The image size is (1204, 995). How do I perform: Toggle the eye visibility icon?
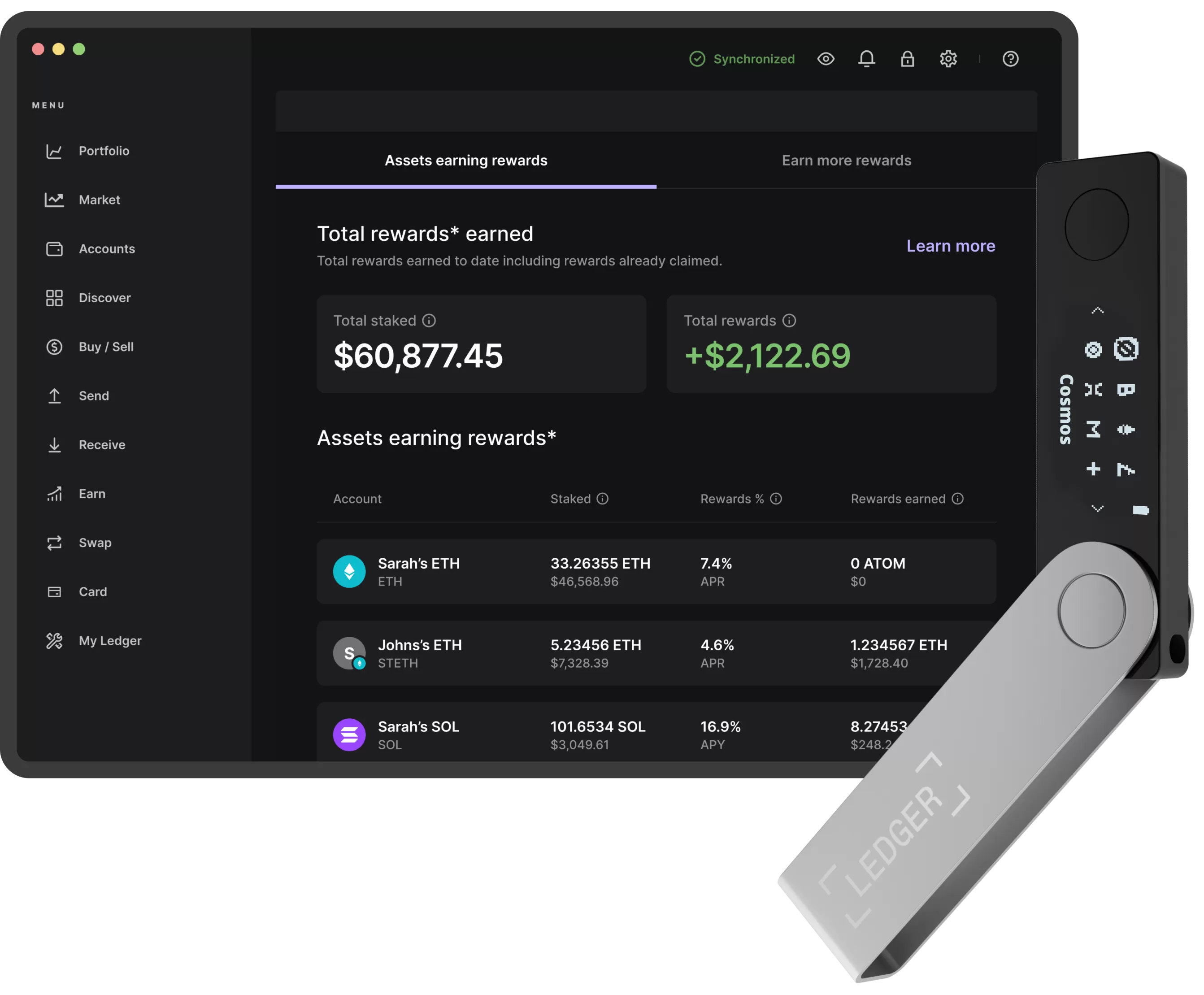click(826, 57)
